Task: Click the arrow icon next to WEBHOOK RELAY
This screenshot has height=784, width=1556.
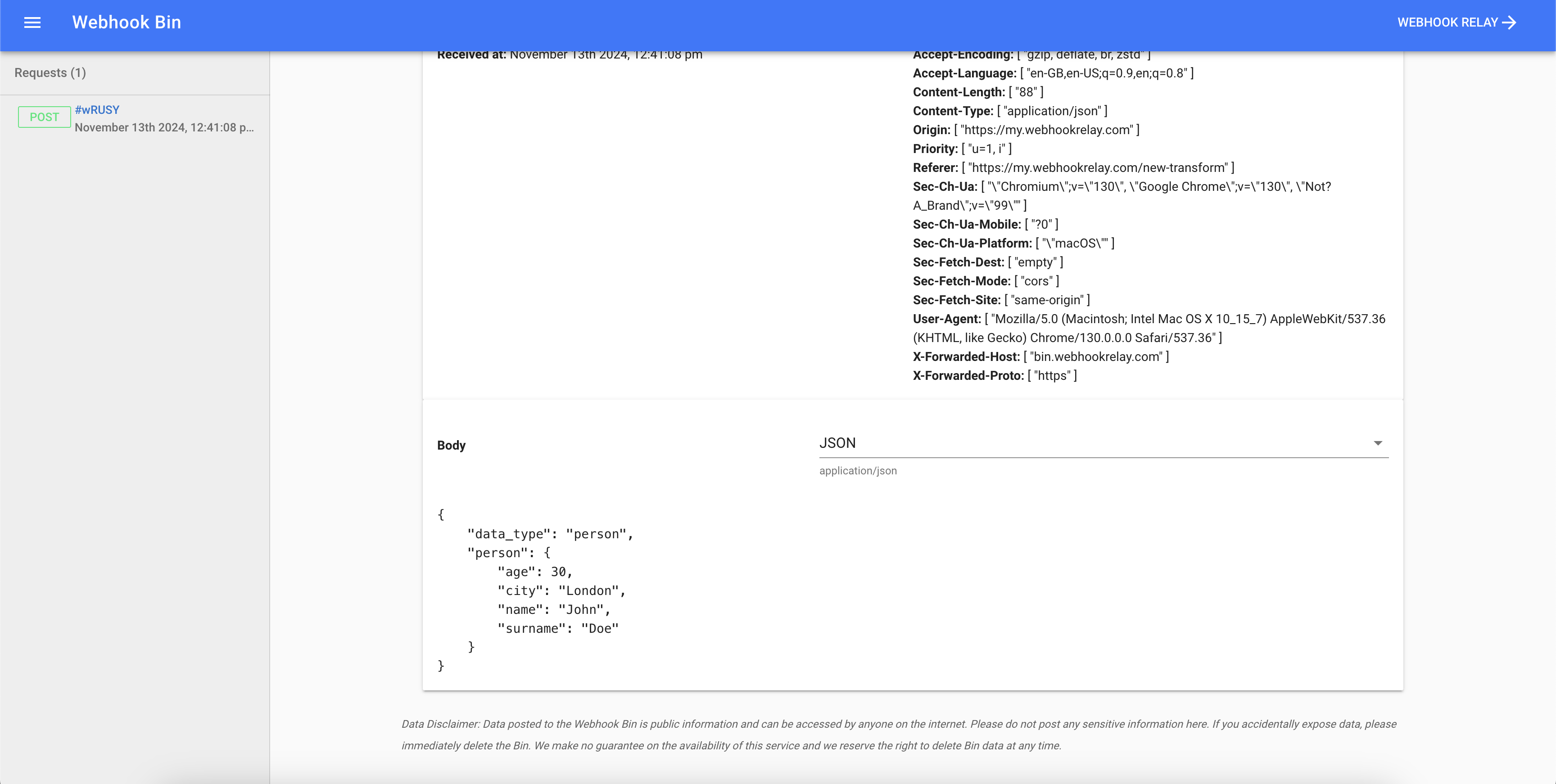Action: point(1510,23)
